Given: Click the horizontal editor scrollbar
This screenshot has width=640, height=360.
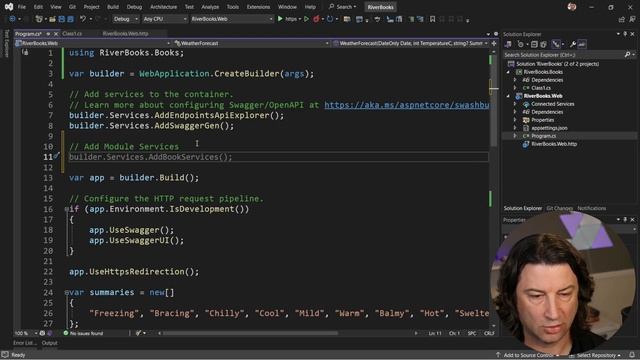Looking at the screenshot, I should [x=250, y=333].
